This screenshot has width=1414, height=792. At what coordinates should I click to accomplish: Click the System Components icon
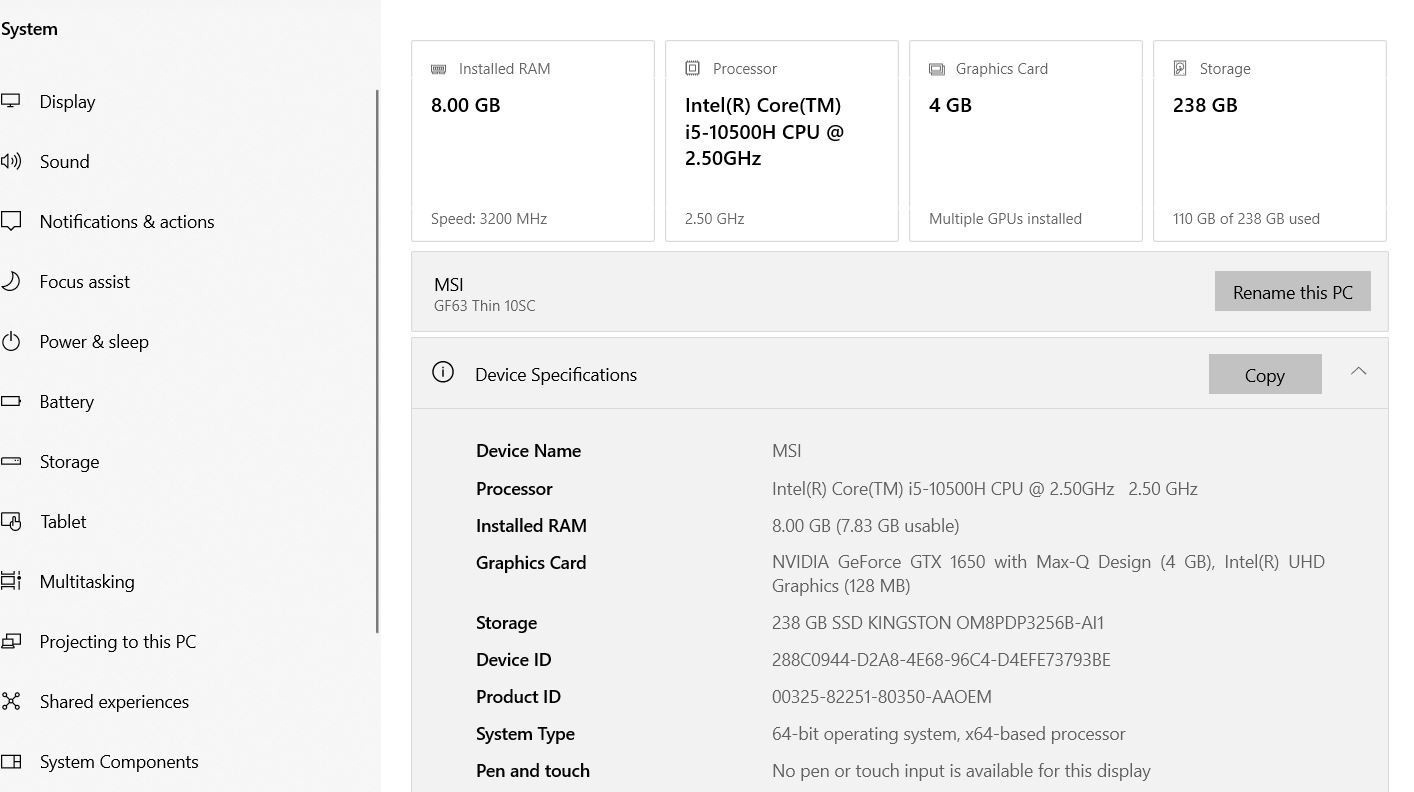click(10, 761)
